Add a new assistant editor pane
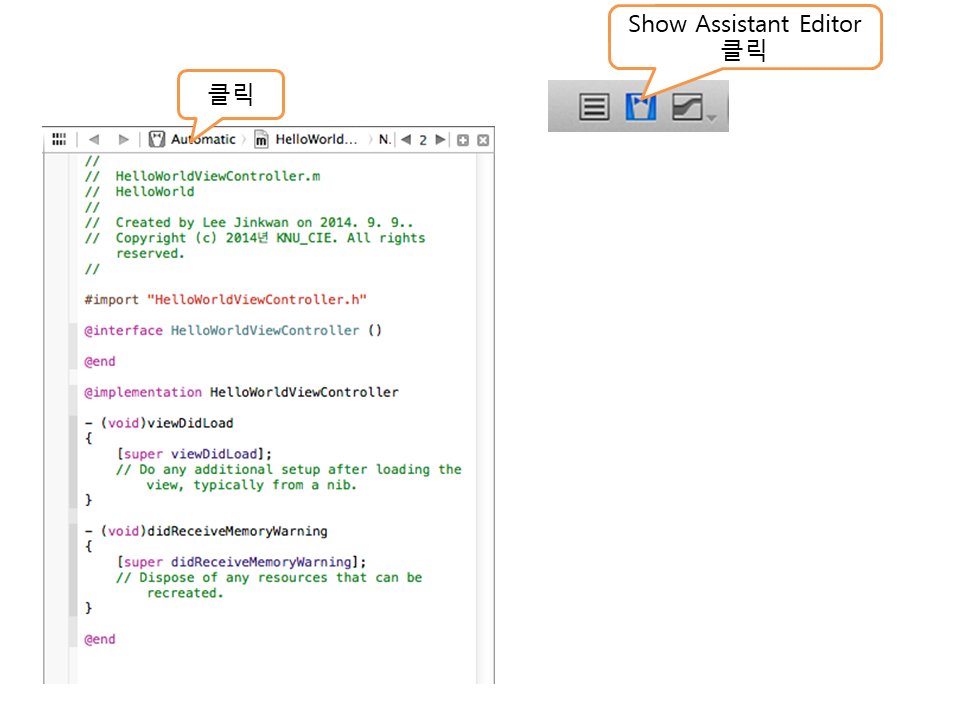The height and width of the screenshot is (720, 960). coord(463,140)
